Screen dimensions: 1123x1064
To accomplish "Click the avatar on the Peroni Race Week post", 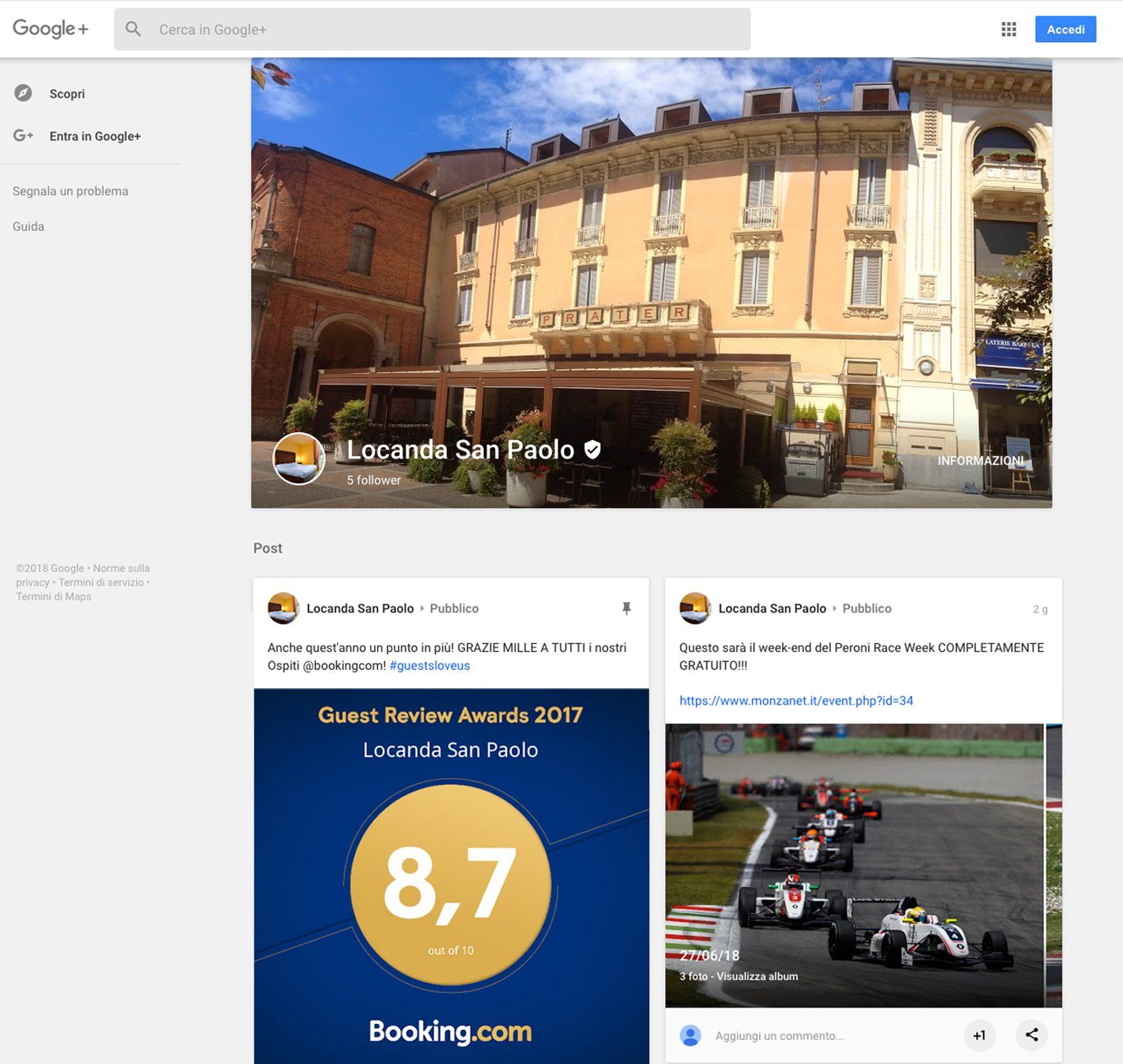I will [695, 608].
